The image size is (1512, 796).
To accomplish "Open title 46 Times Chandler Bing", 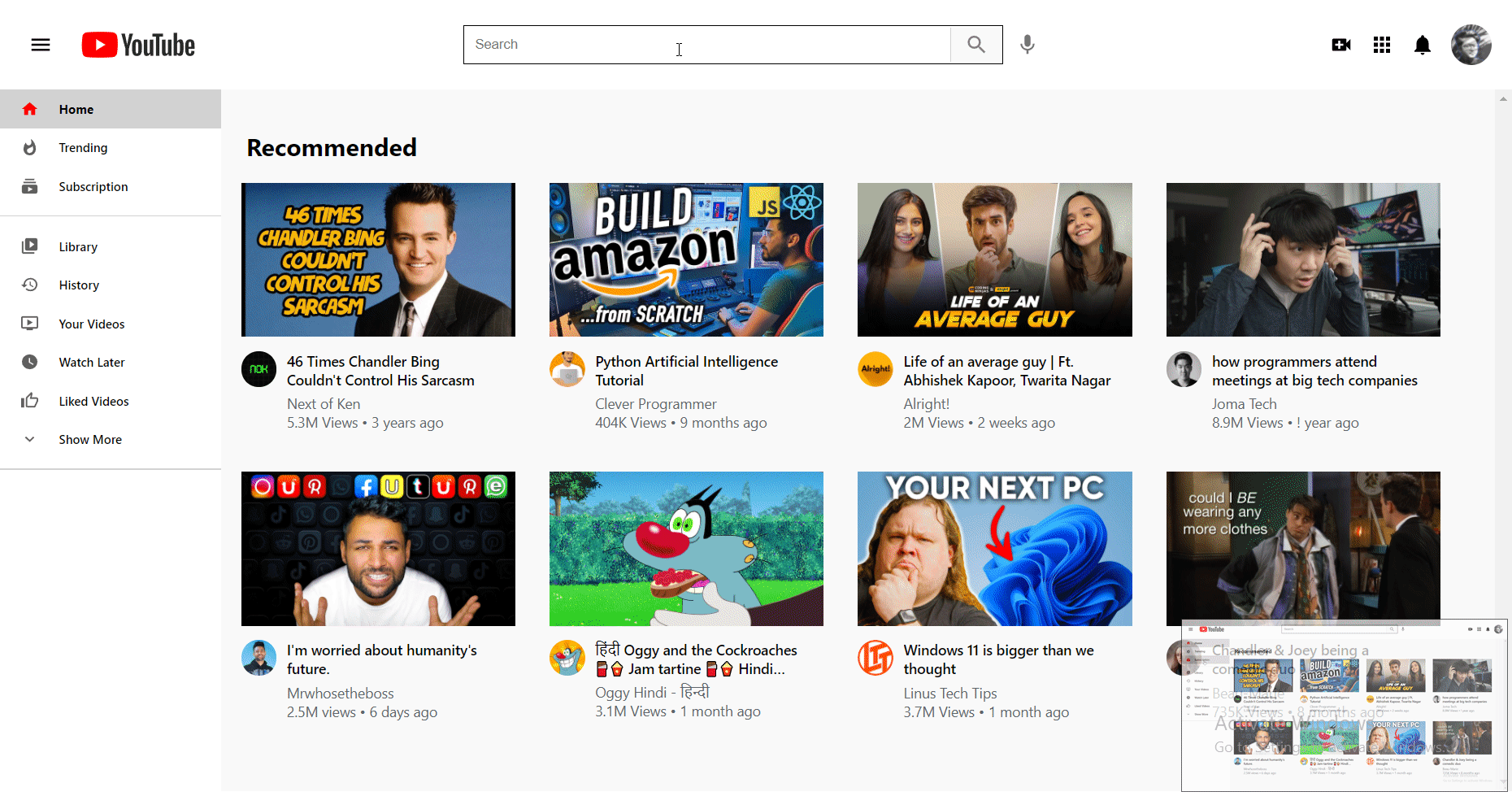I will [x=380, y=371].
